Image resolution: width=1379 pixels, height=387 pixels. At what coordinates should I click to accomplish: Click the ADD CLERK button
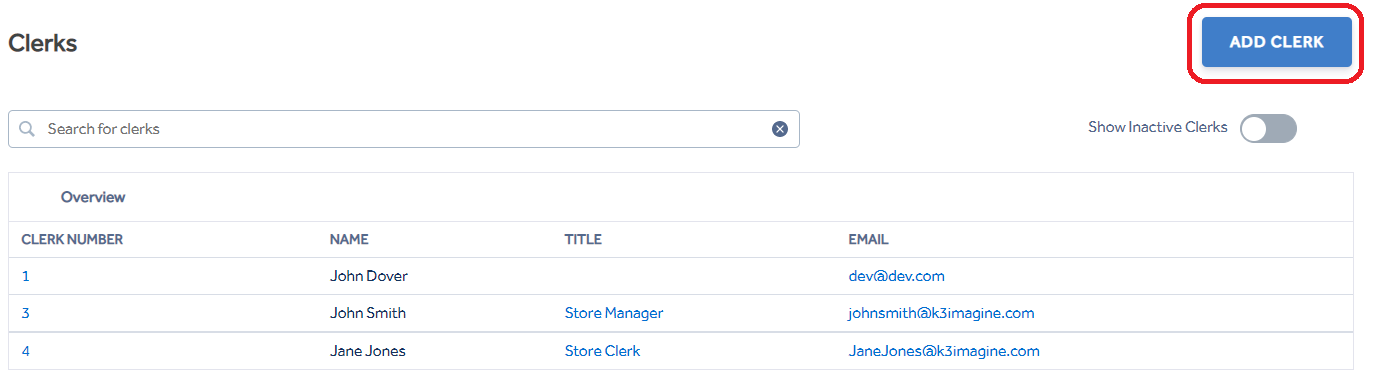point(1276,42)
